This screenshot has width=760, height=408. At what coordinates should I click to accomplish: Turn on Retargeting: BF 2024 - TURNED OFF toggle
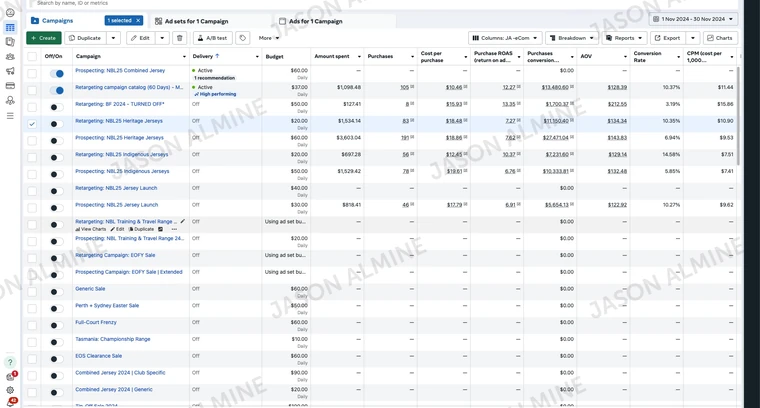(x=57, y=107)
